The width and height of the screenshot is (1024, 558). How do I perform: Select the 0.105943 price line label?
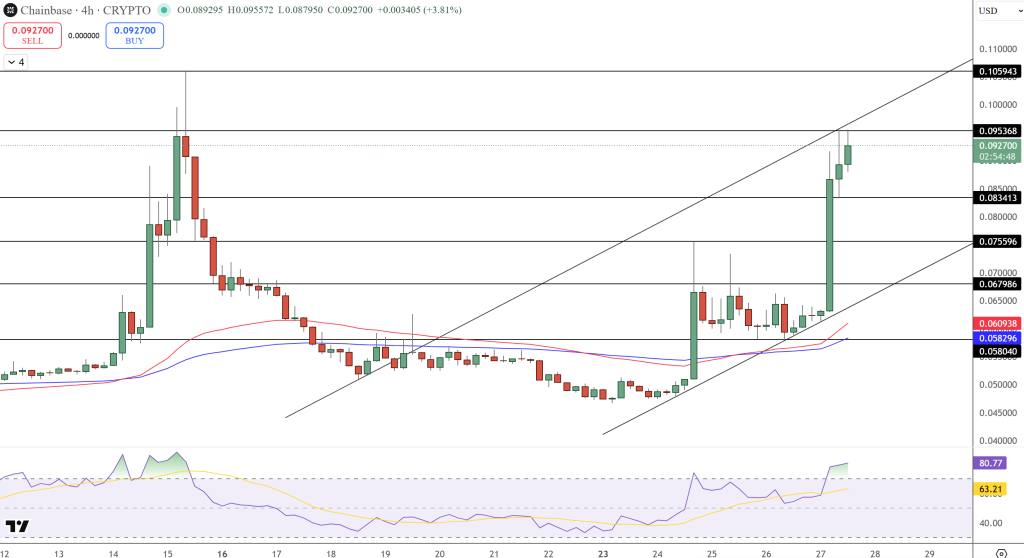point(998,71)
